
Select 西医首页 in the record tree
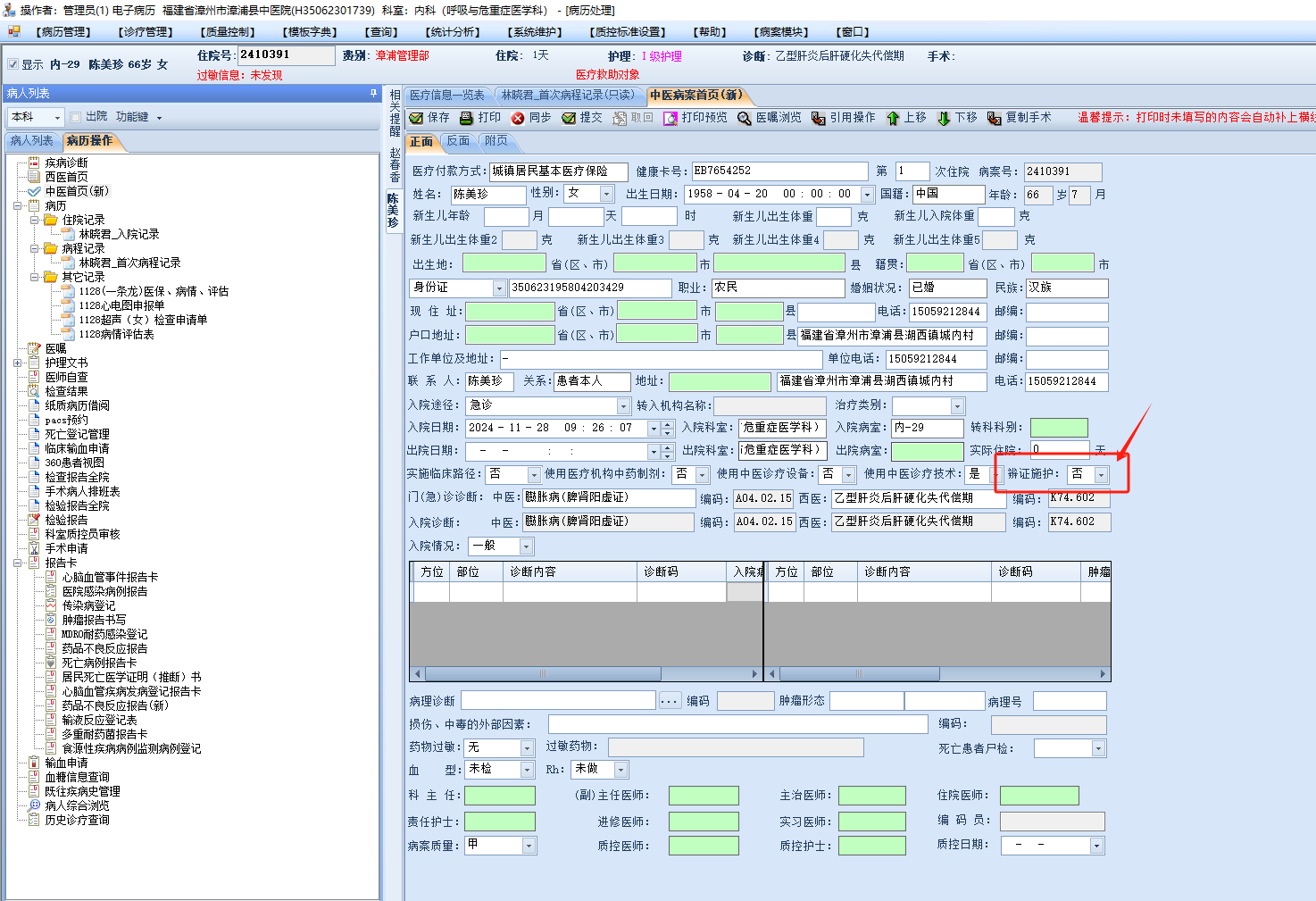coord(66,177)
